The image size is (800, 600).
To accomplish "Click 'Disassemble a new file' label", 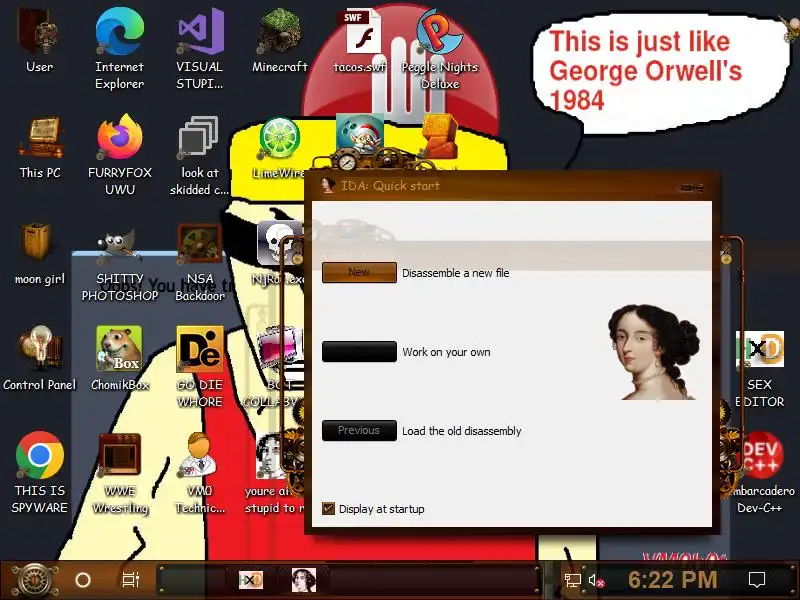I will click(x=456, y=273).
